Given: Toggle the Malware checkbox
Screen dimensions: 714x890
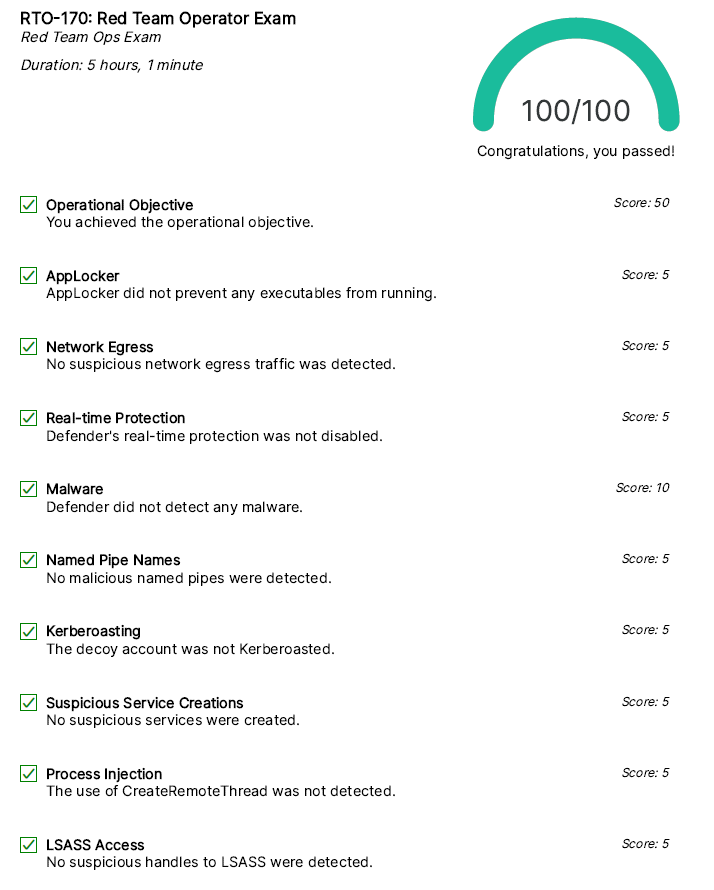Looking at the screenshot, I should (x=29, y=489).
